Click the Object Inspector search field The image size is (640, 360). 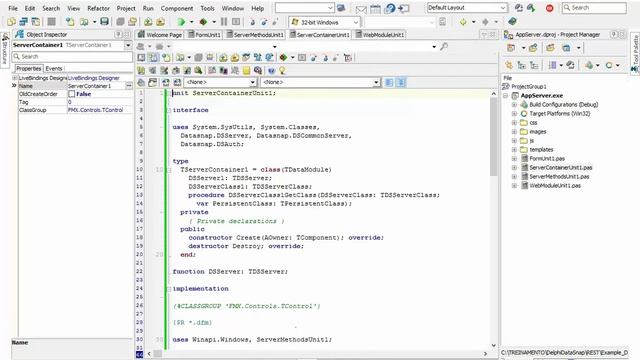(72, 57)
